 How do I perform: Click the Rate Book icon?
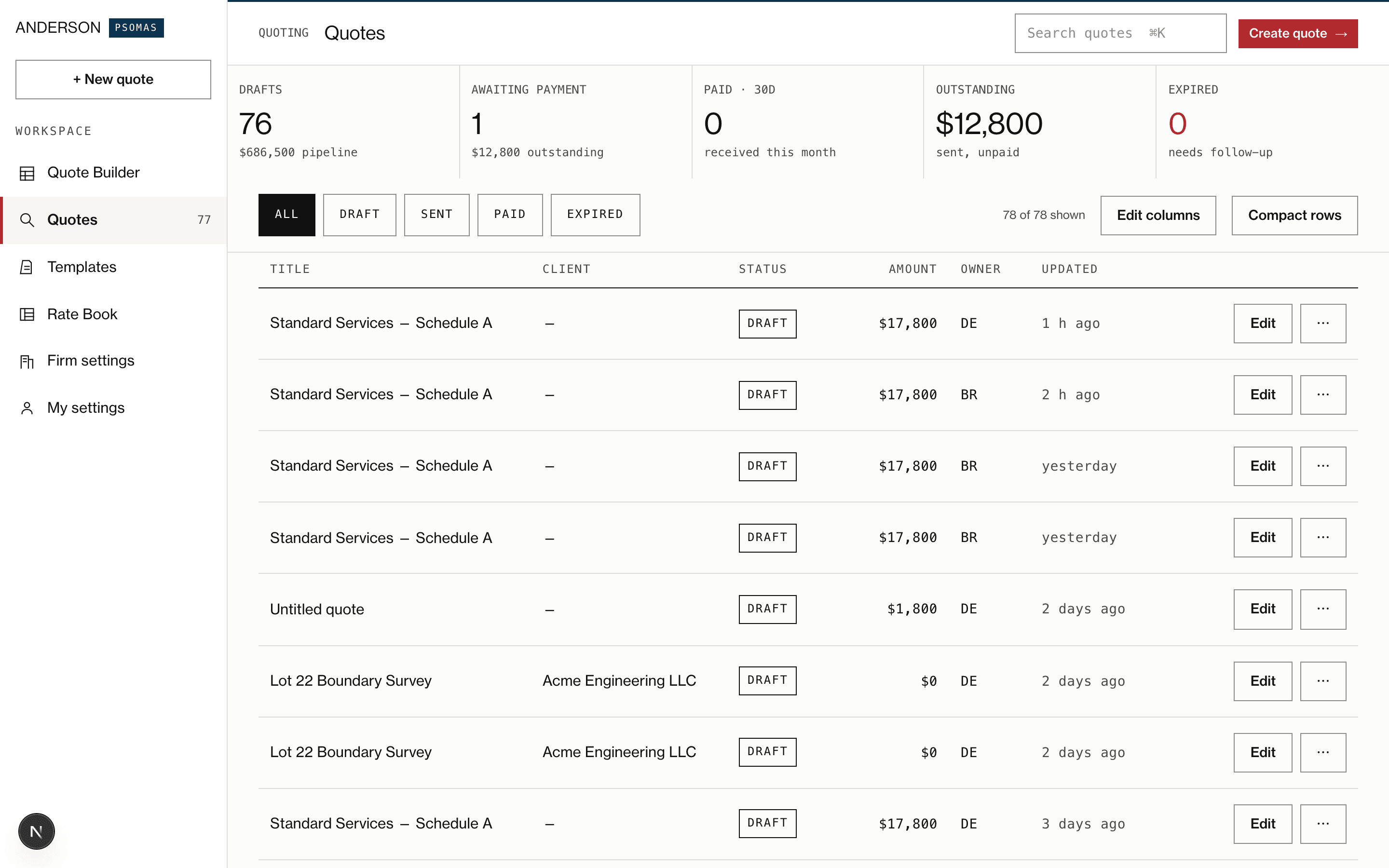[27, 314]
